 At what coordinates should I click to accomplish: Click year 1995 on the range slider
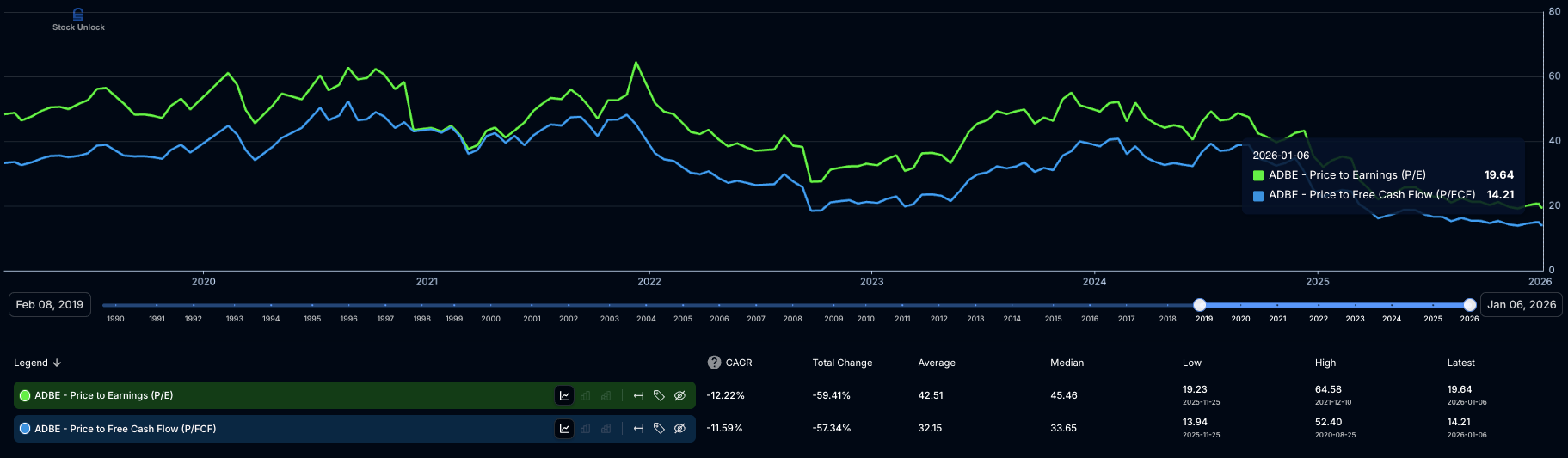coord(312,319)
